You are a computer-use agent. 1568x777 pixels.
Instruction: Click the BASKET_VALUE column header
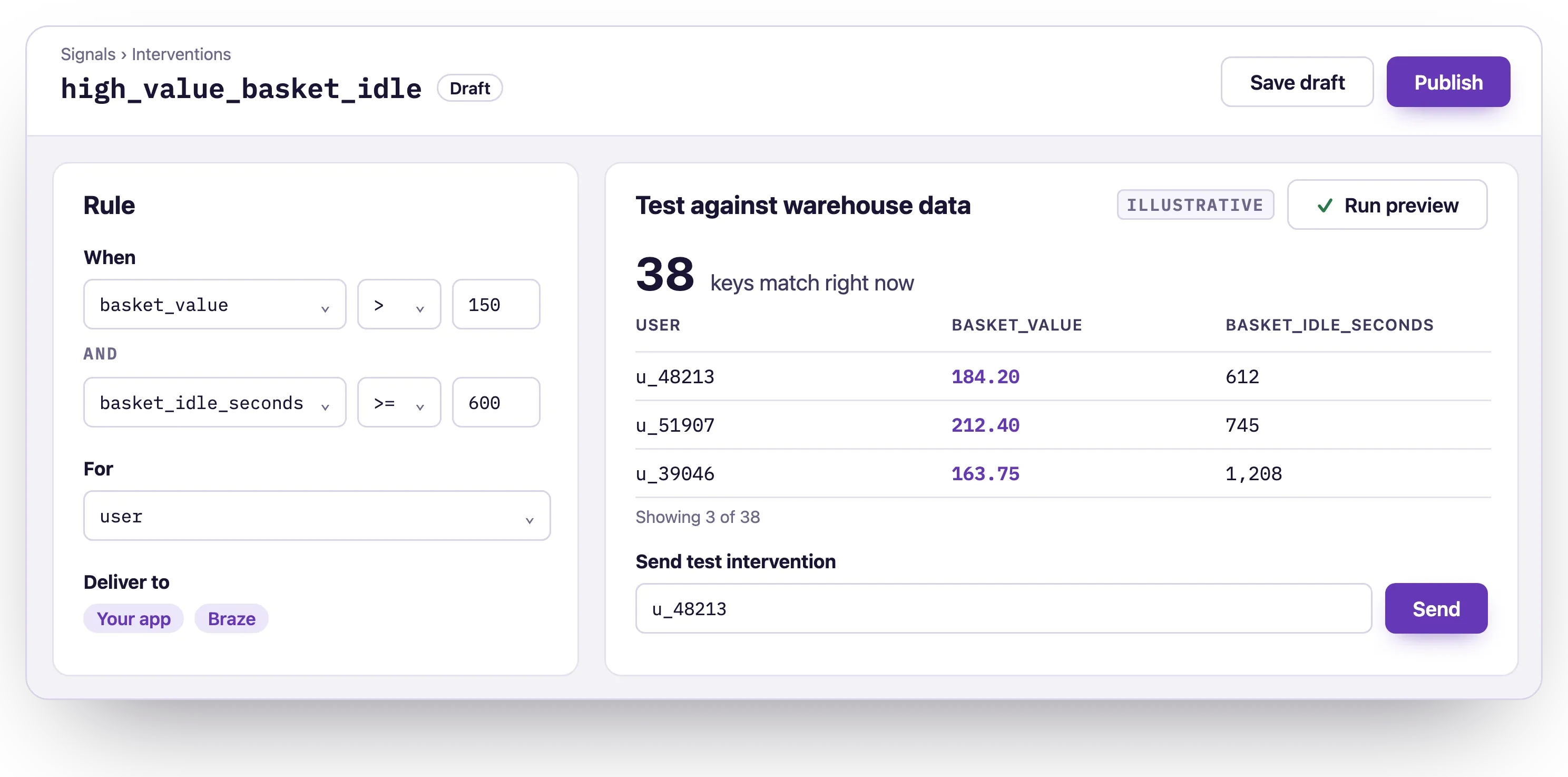point(1017,325)
